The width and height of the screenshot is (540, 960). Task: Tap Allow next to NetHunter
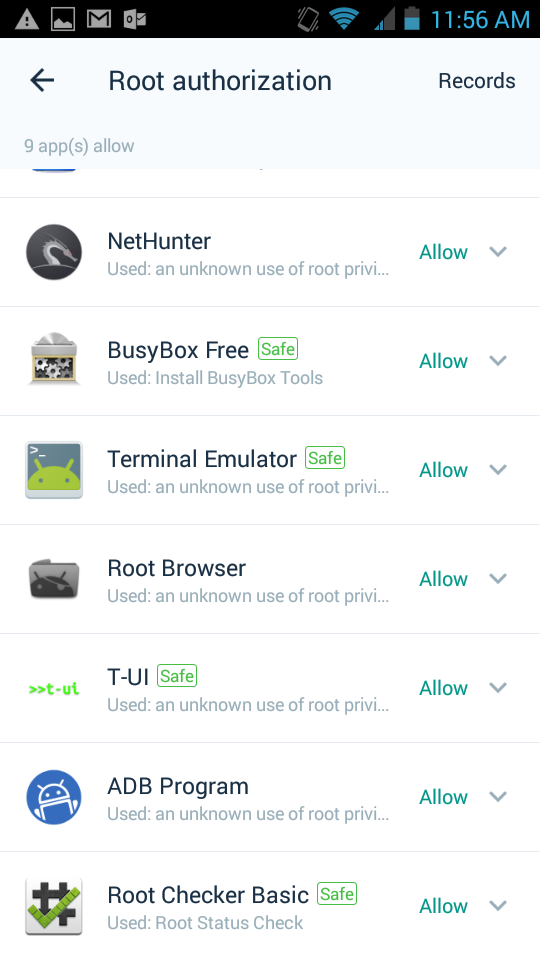(443, 252)
